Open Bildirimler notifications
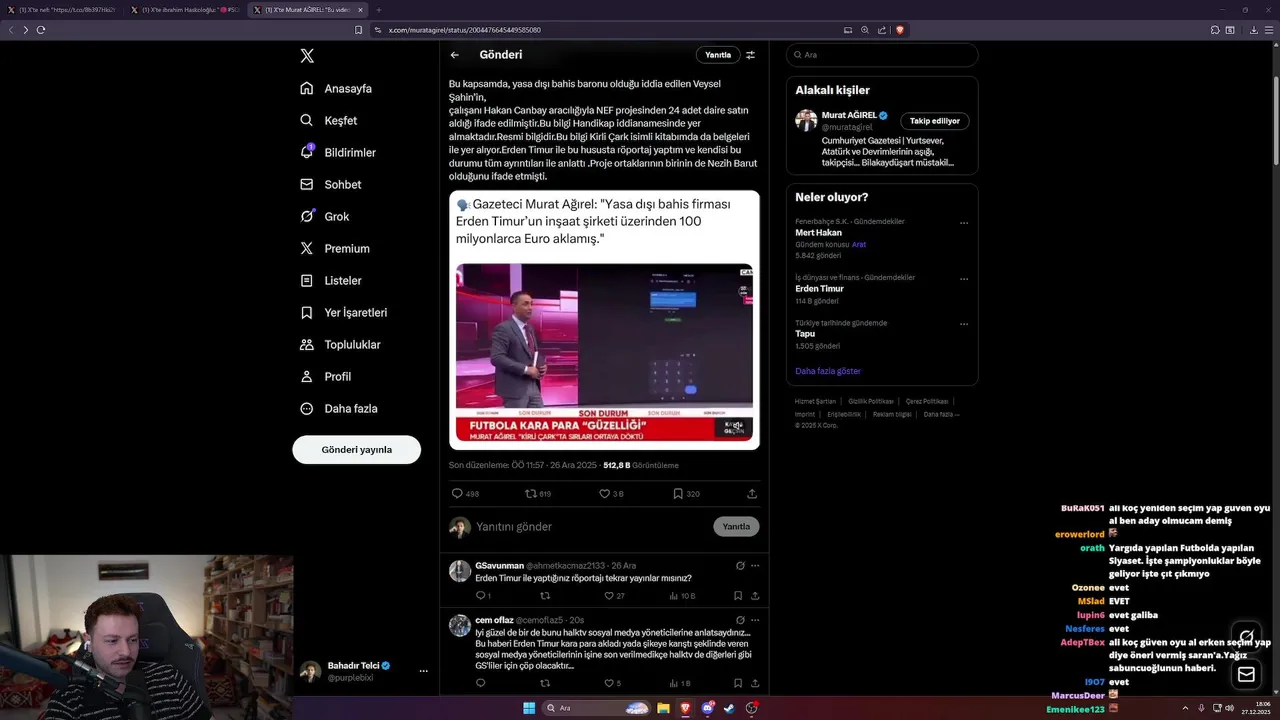1280x720 pixels. pos(338,152)
